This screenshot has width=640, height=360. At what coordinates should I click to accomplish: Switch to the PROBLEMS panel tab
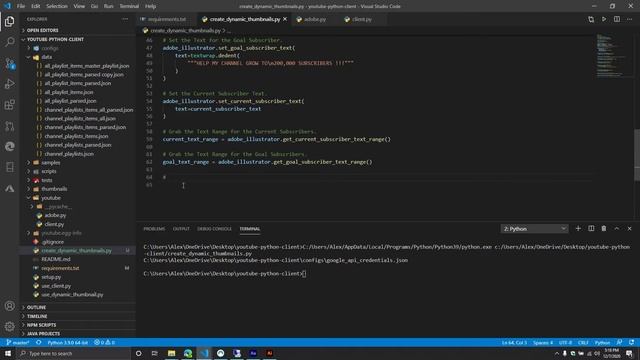coord(154,229)
